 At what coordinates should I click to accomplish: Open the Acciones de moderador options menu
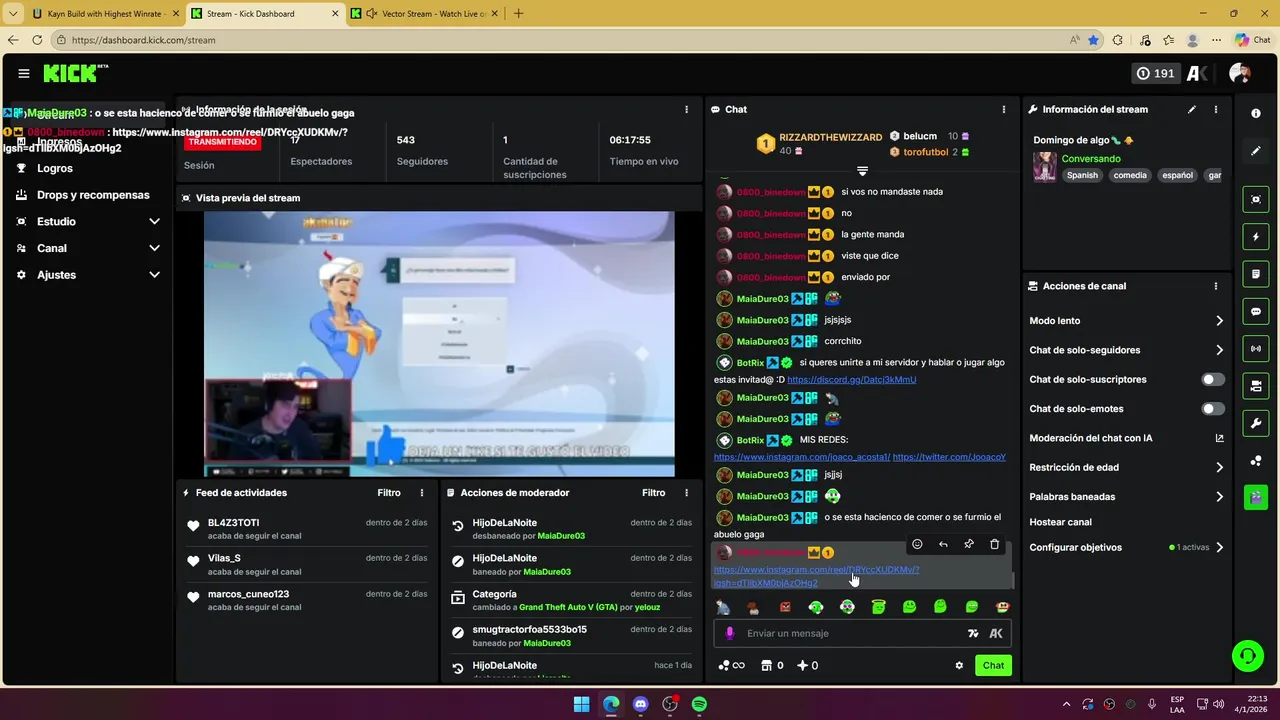(686, 493)
